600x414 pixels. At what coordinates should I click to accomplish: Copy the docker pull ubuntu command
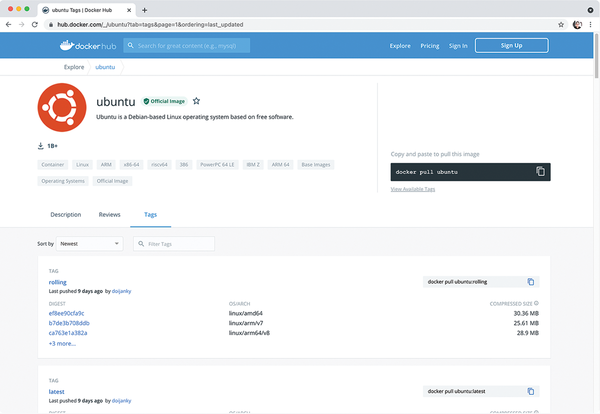pyautogui.click(x=540, y=171)
